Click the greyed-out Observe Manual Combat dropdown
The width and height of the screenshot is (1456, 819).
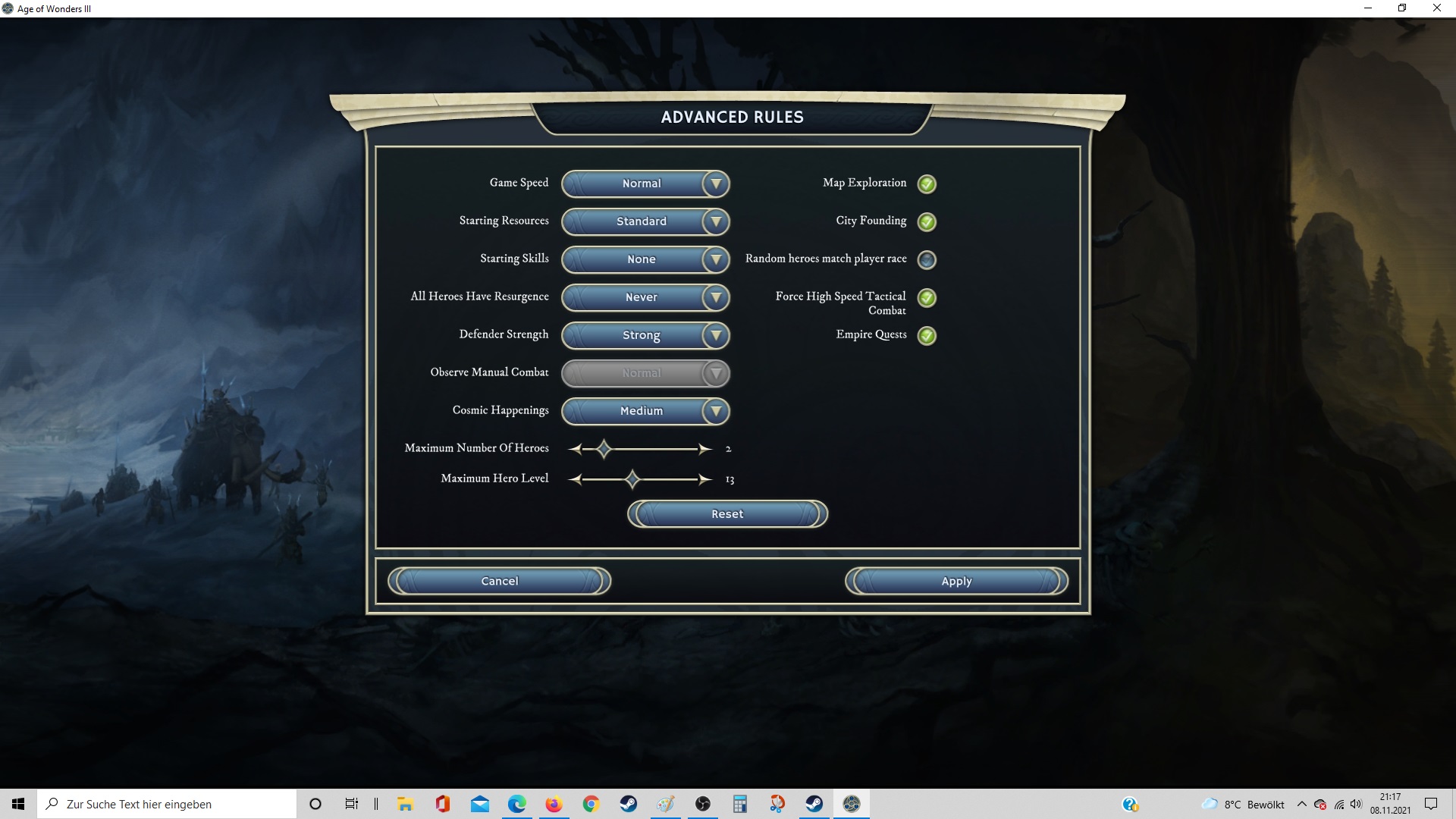pyautogui.click(x=645, y=373)
